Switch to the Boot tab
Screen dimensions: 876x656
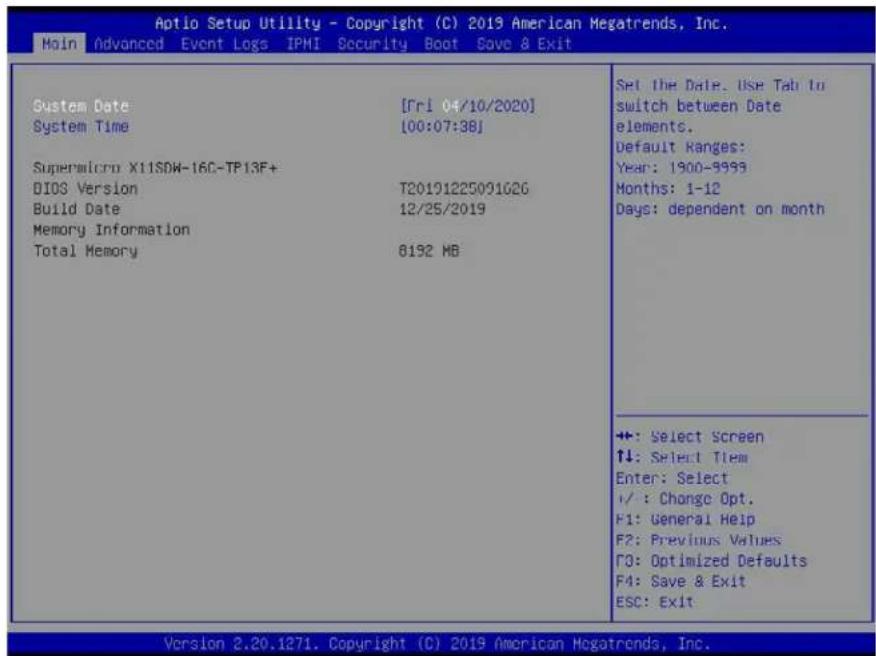[441, 44]
